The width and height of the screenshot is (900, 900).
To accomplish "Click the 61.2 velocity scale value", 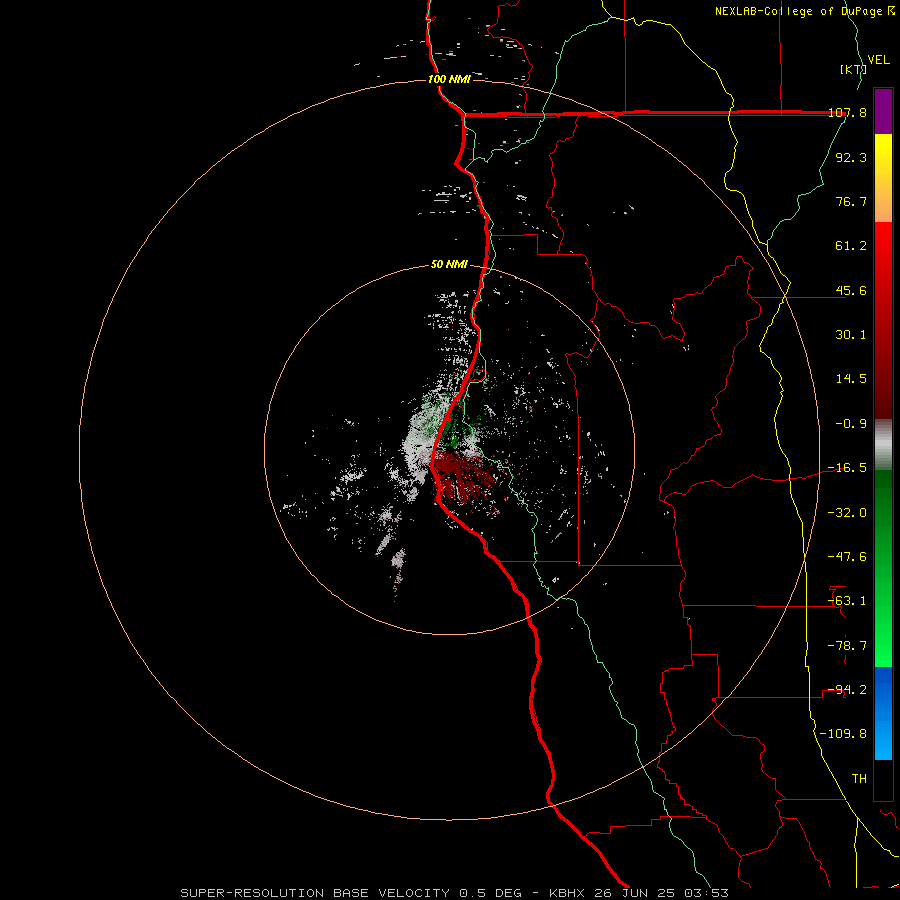I will 851,246.
